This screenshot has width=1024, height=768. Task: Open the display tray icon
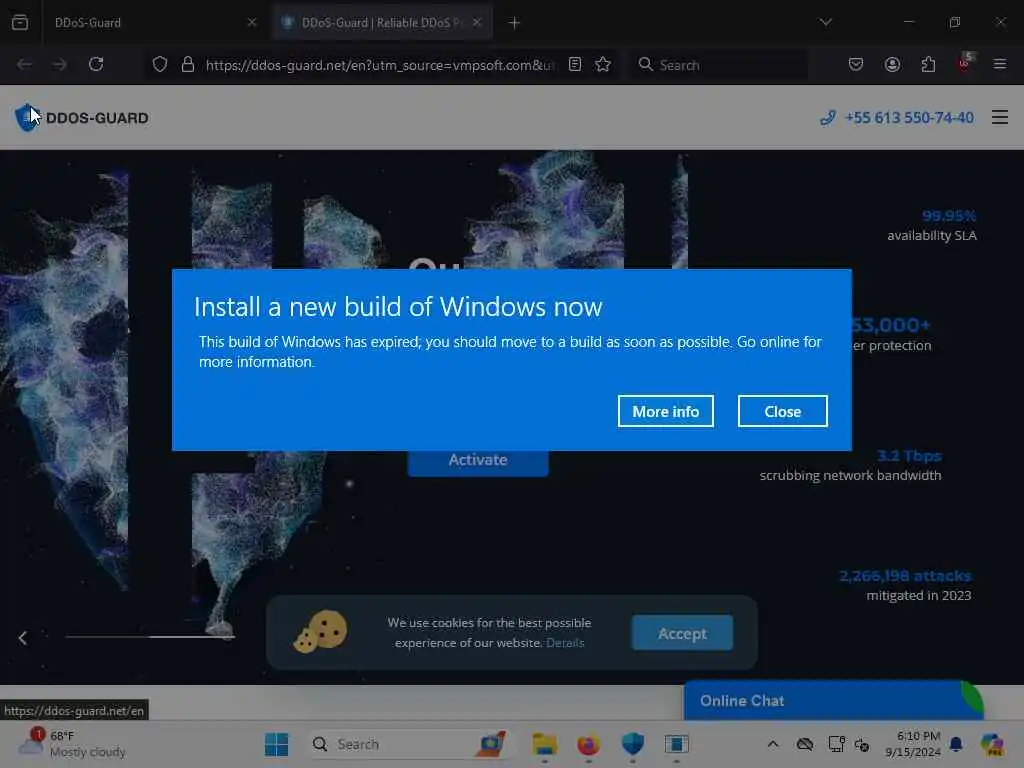click(836, 744)
